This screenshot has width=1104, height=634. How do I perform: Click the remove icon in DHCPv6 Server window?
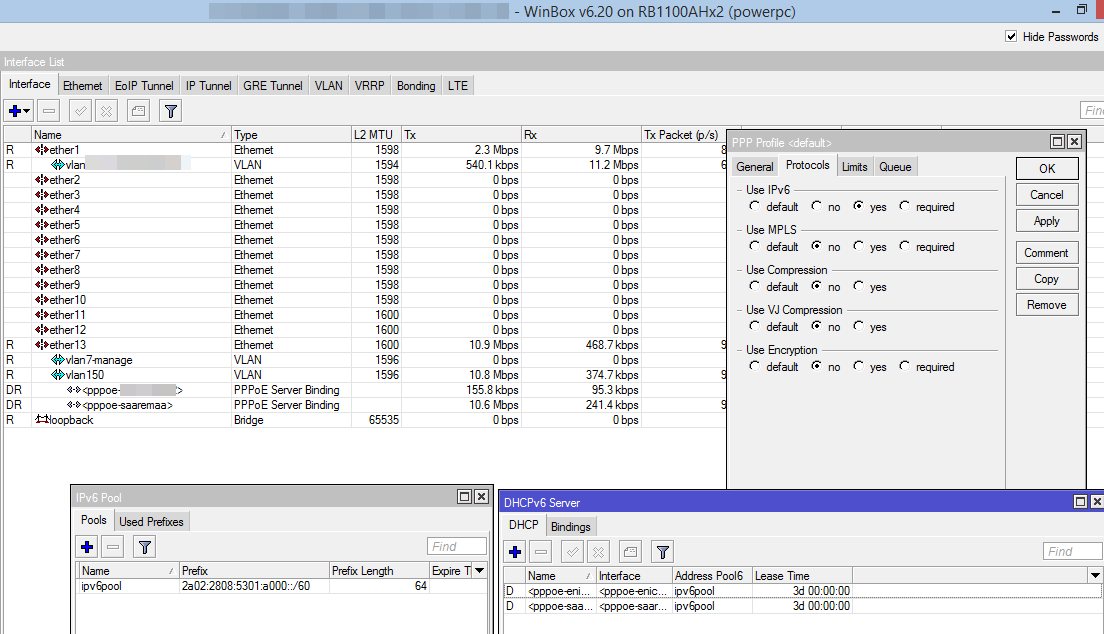[x=541, y=552]
